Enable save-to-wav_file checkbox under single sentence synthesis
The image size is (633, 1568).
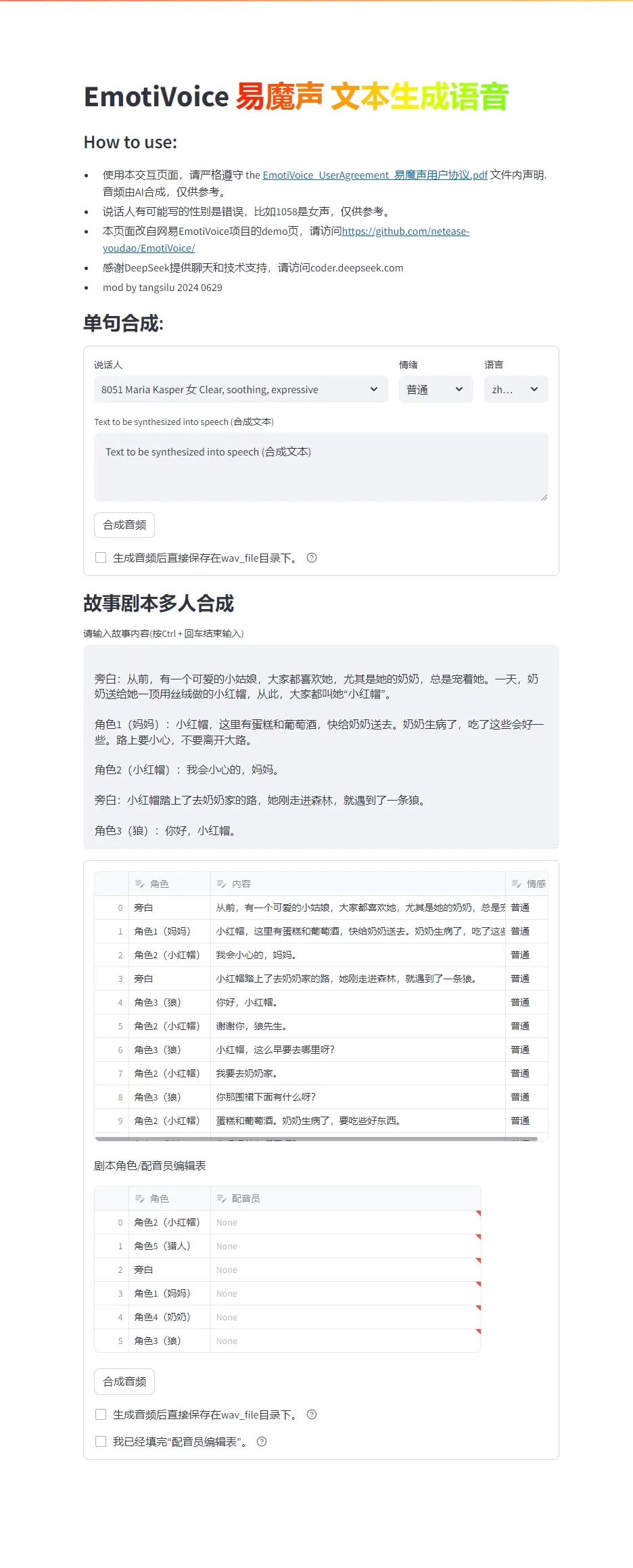pyautogui.click(x=101, y=558)
